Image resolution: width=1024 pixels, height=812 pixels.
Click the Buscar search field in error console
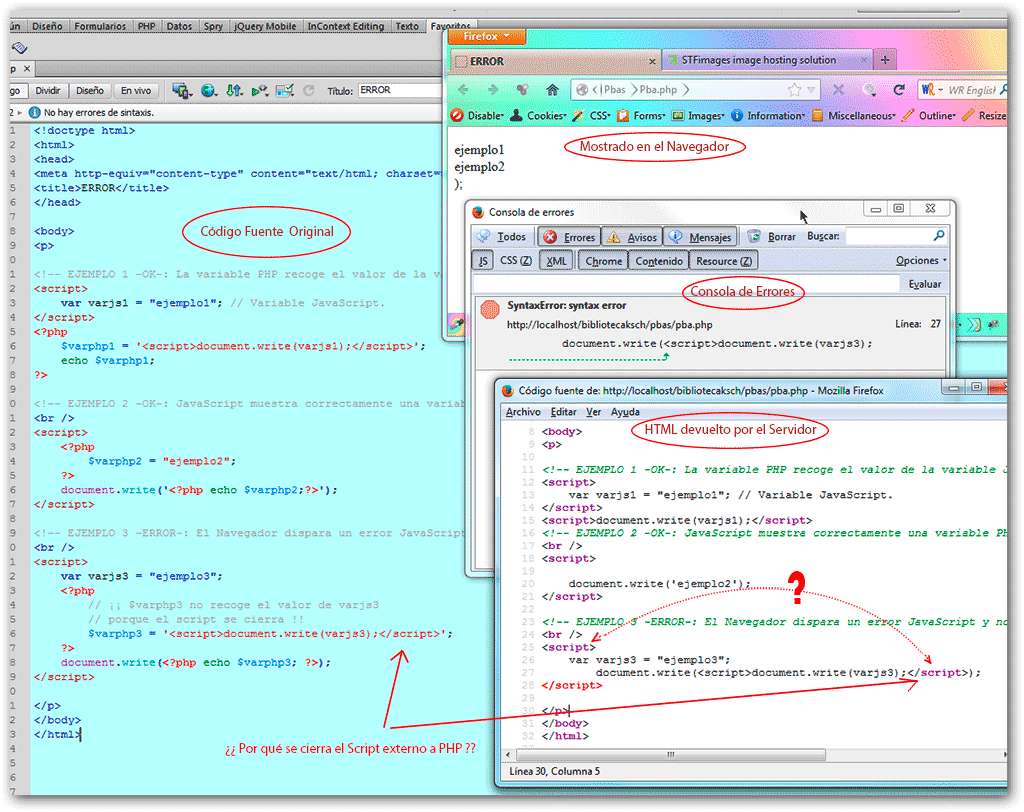pos(896,236)
